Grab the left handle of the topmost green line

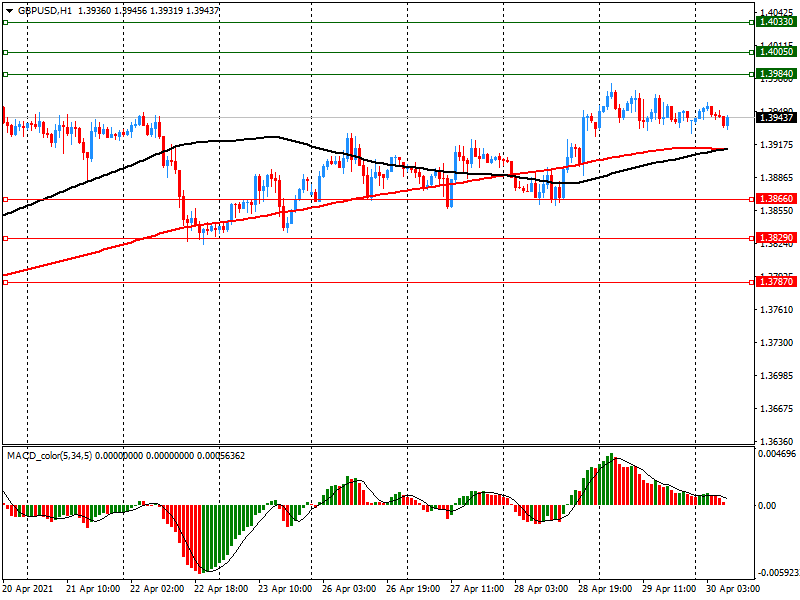(x=5, y=22)
